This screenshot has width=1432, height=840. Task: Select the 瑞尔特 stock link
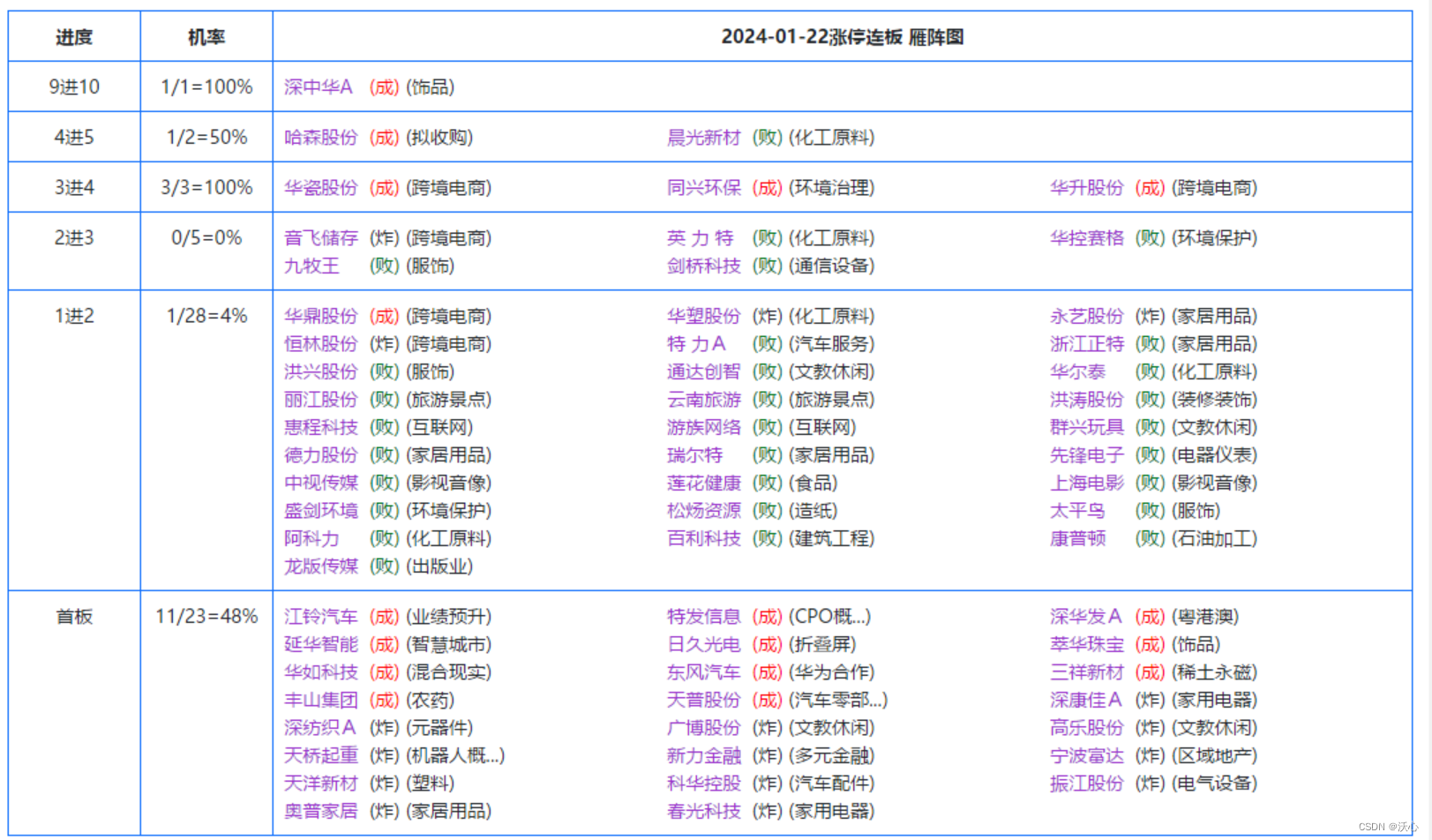(694, 455)
